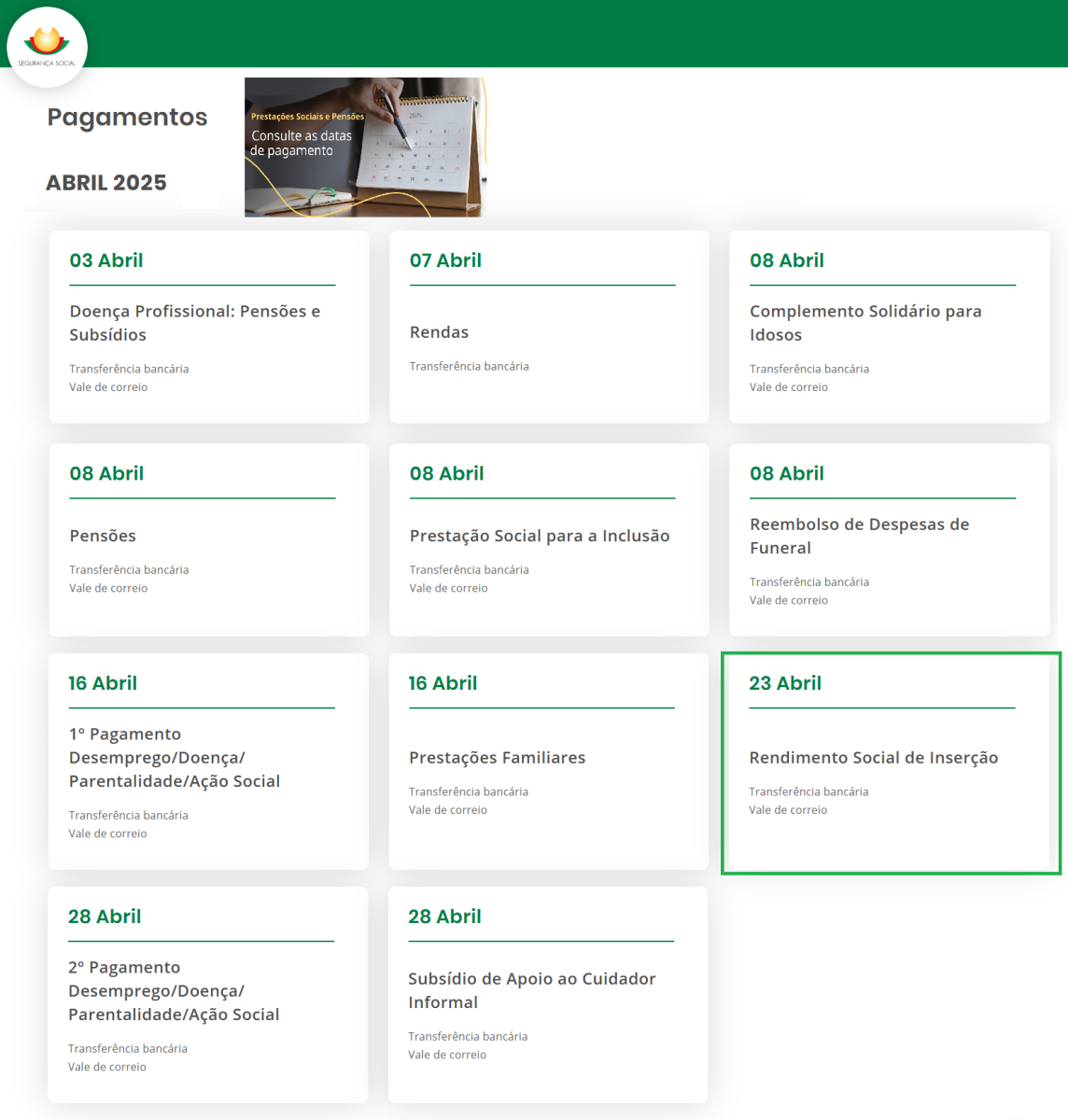Select the 1º Pagamento Desemprego/Doença title
The width and height of the screenshot is (1068, 1120).
(174, 758)
